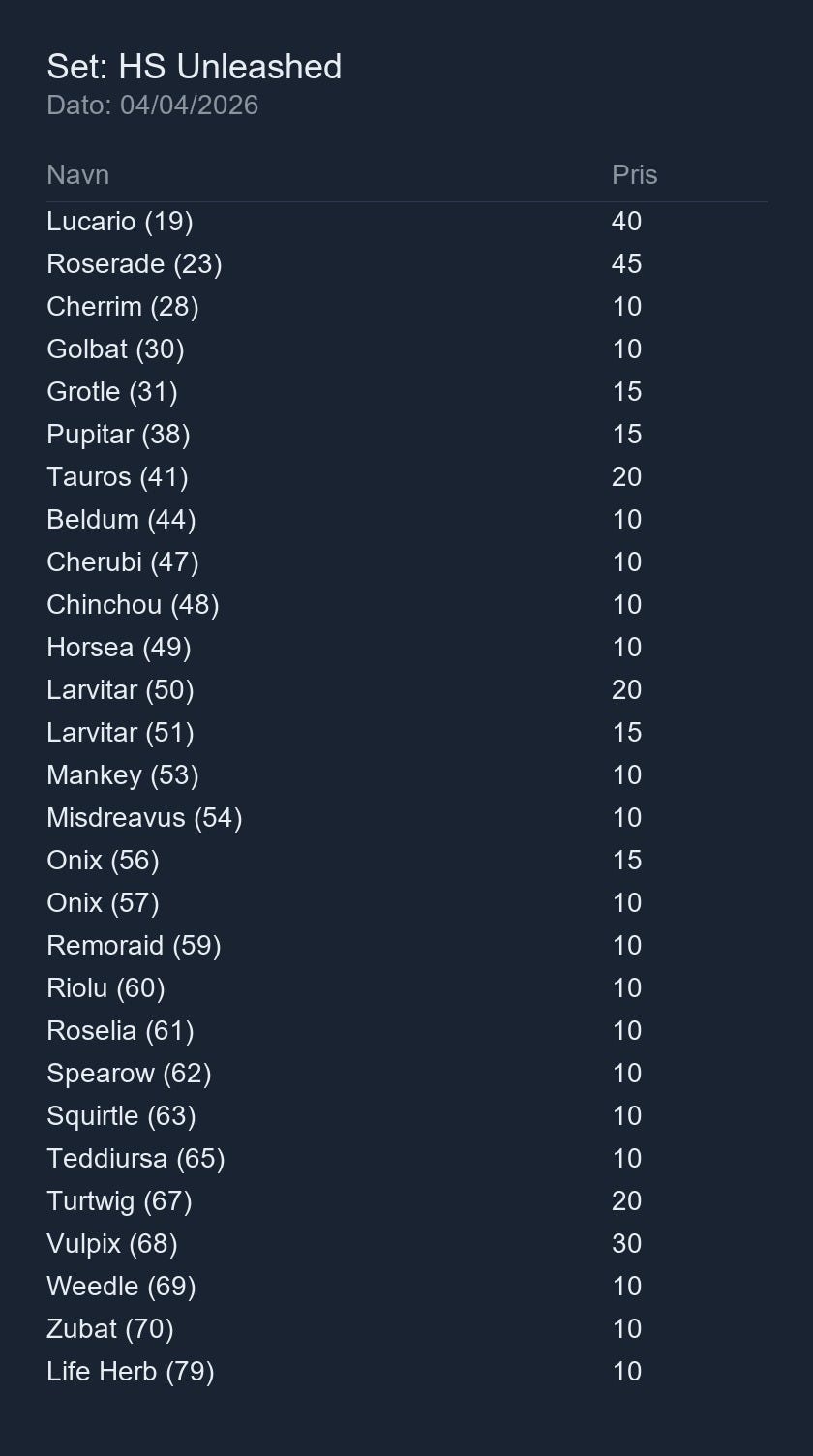Select Vulpix (68) in the list
The width and height of the screenshot is (813, 1456).
tap(112, 1244)
